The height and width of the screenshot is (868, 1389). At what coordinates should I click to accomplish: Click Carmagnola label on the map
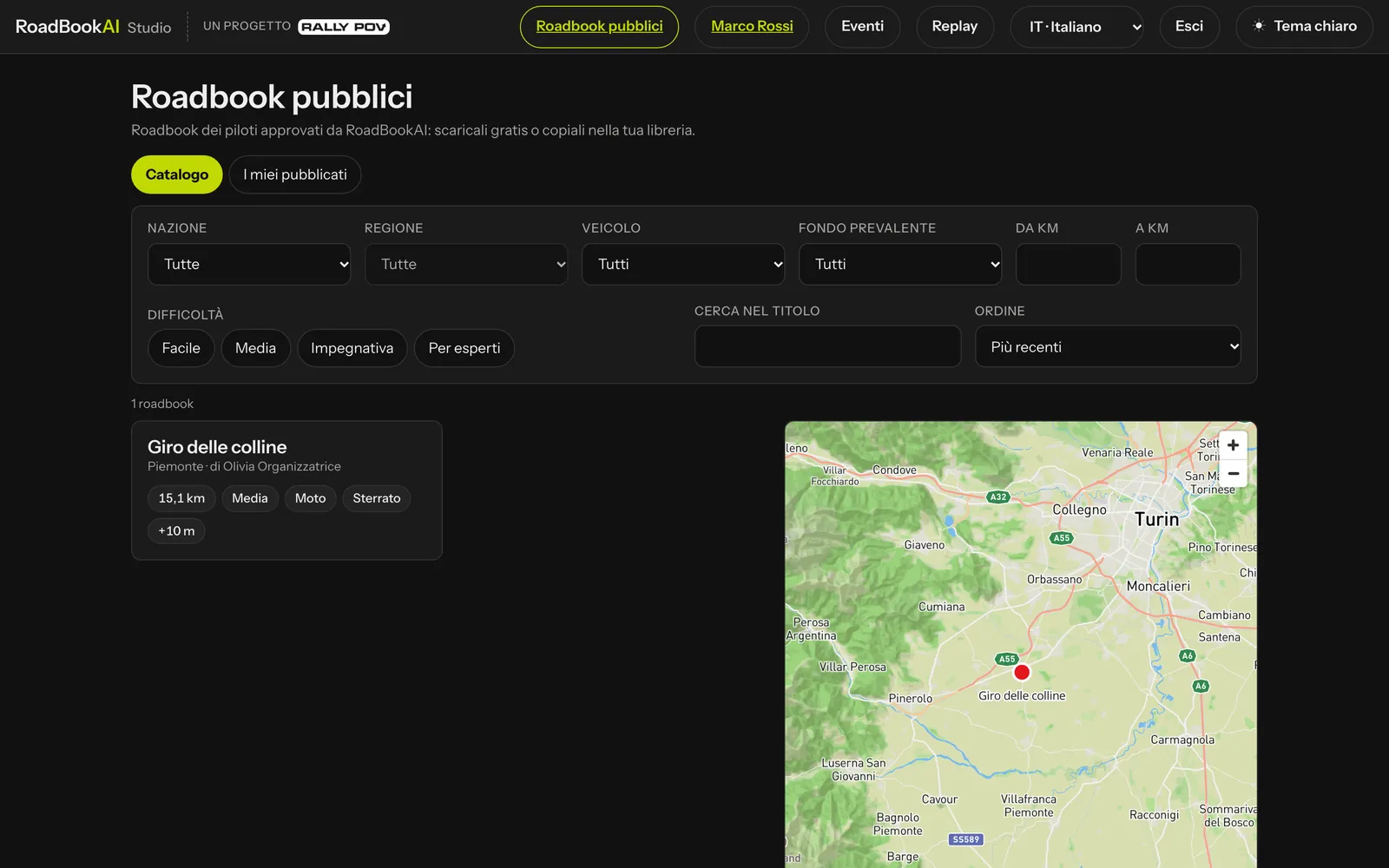[1182, 740]
